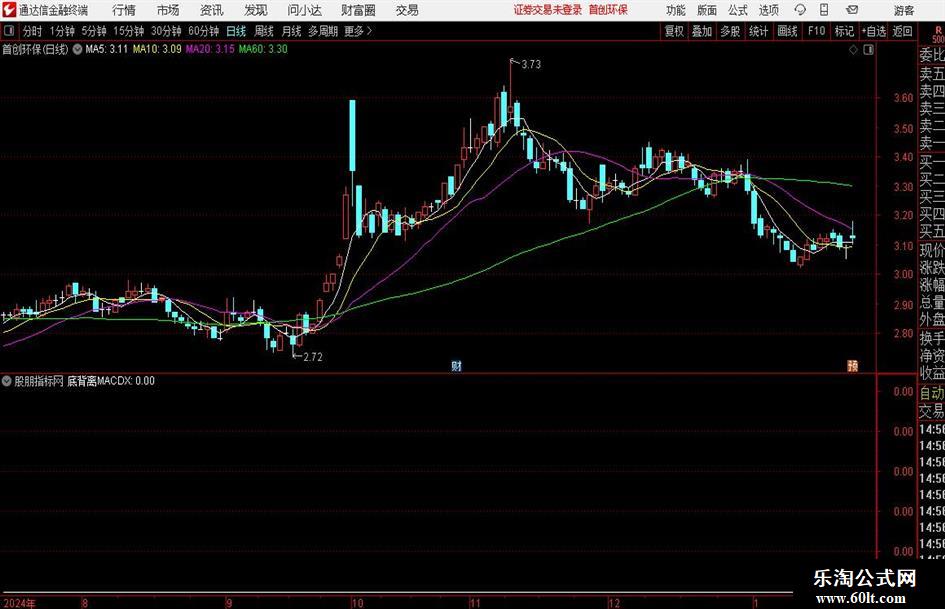Viewport: 945px width, 609px height.
Task: Click the 自动 button in right panel
Action: pyautogui.click(x=931, y=393)
